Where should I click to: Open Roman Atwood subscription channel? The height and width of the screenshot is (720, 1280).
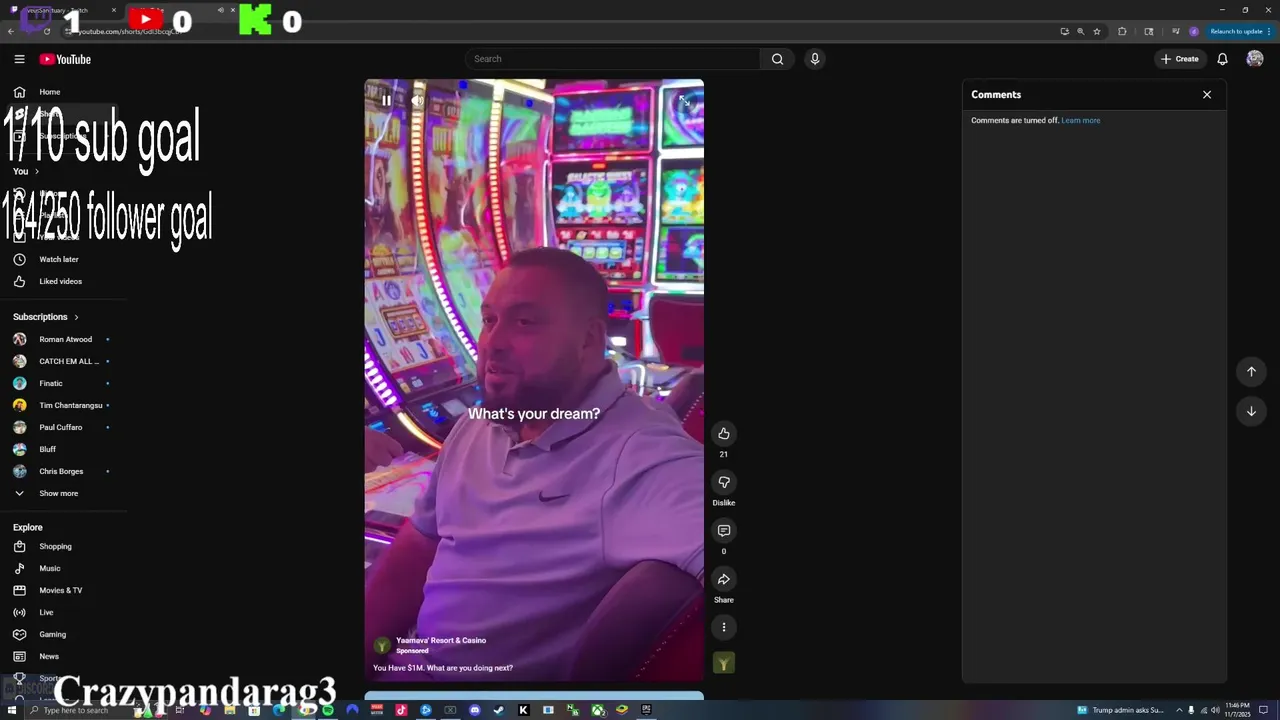click(x=64, y=339)
